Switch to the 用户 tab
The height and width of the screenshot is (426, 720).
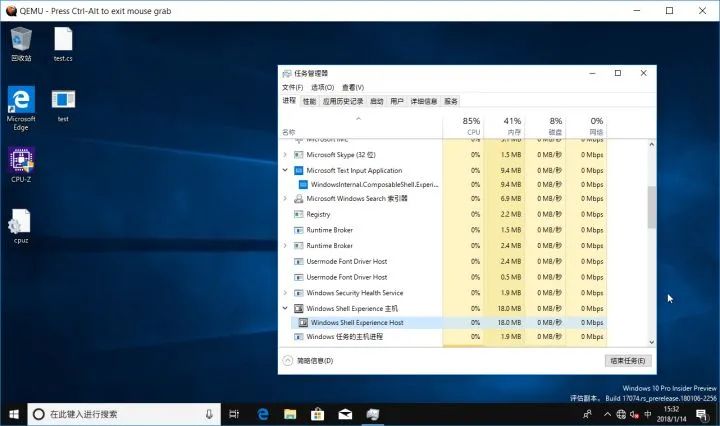[397, 101]
